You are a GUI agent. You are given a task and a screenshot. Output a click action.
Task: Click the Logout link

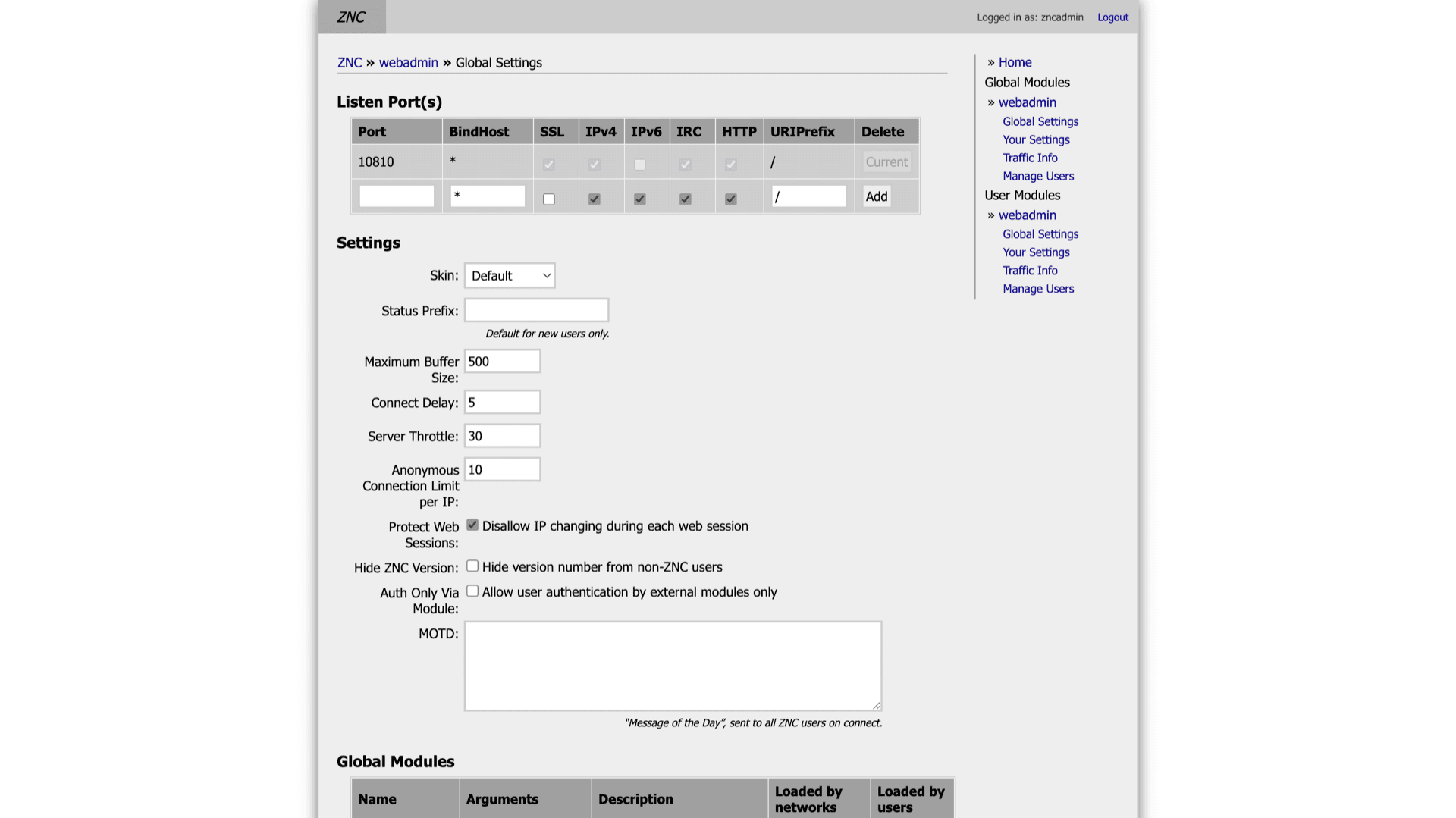(1112, 17)
